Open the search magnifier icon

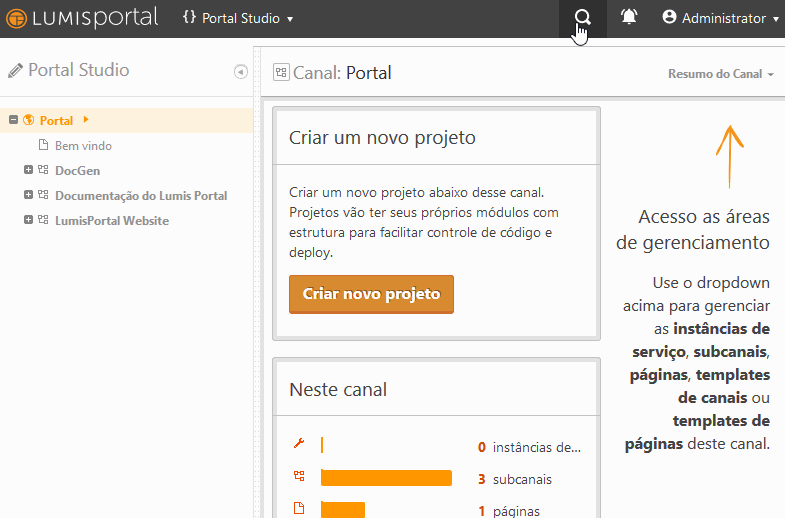pyautogui.click(x=583, y=19)
